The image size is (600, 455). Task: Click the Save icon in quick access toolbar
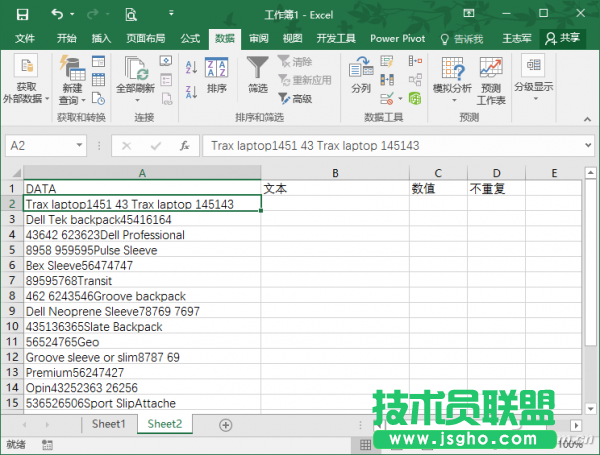tap(21, 15)
